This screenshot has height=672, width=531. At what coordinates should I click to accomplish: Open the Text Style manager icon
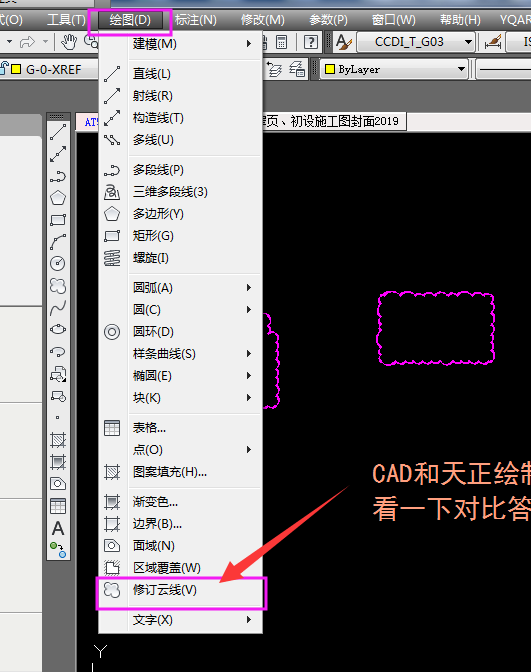pos(344,42)
